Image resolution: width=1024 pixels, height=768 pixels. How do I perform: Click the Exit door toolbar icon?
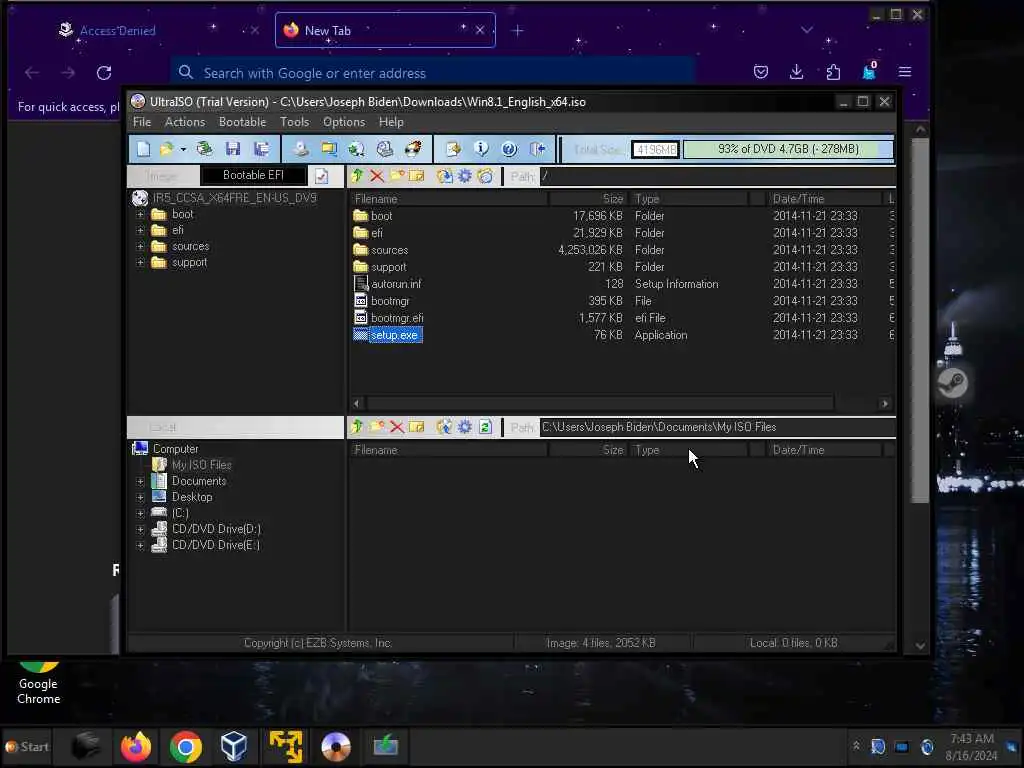tap(537, 149)
